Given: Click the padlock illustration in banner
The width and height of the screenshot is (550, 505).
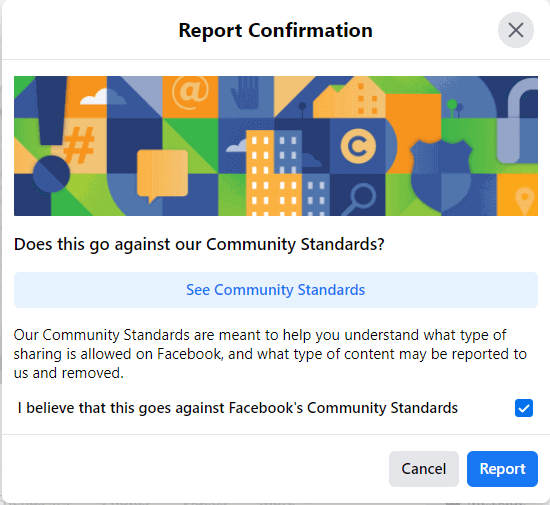Looking at the screenshot, I should coord(517,121).
